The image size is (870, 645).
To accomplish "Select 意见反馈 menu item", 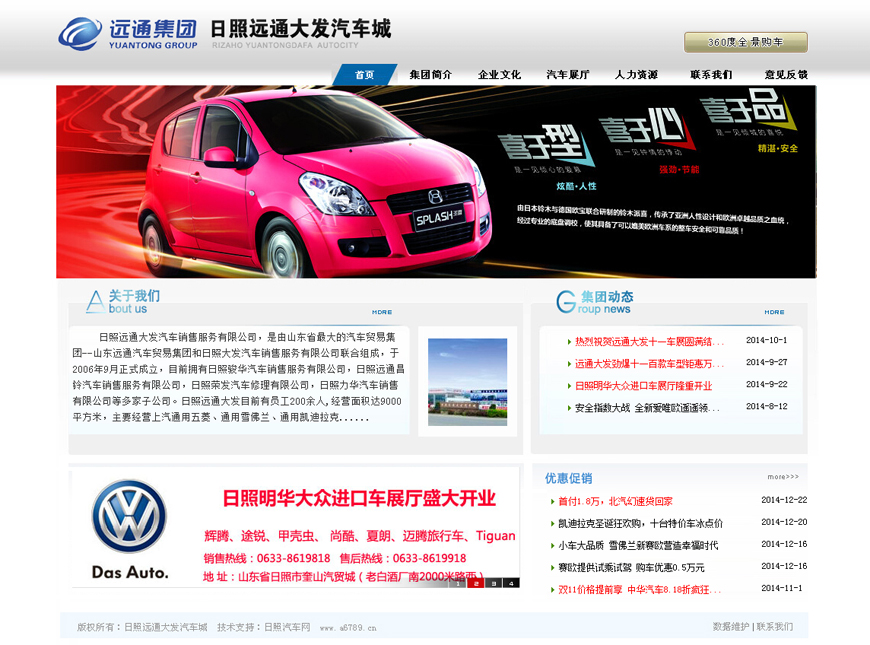I will pos(786,74).
